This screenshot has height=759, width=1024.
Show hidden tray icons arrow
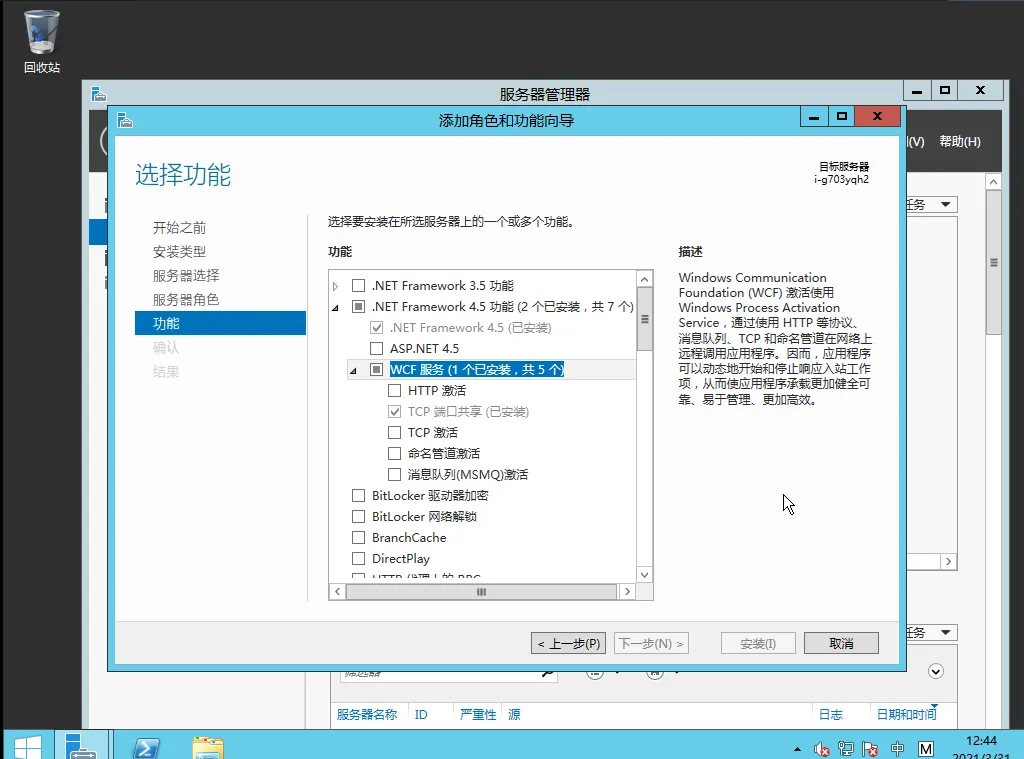coord(797,749)
